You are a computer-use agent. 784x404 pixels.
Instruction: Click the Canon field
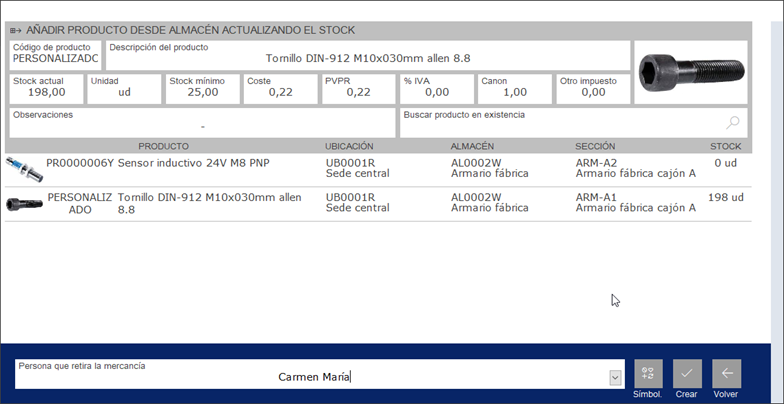(x=514, y=89)
